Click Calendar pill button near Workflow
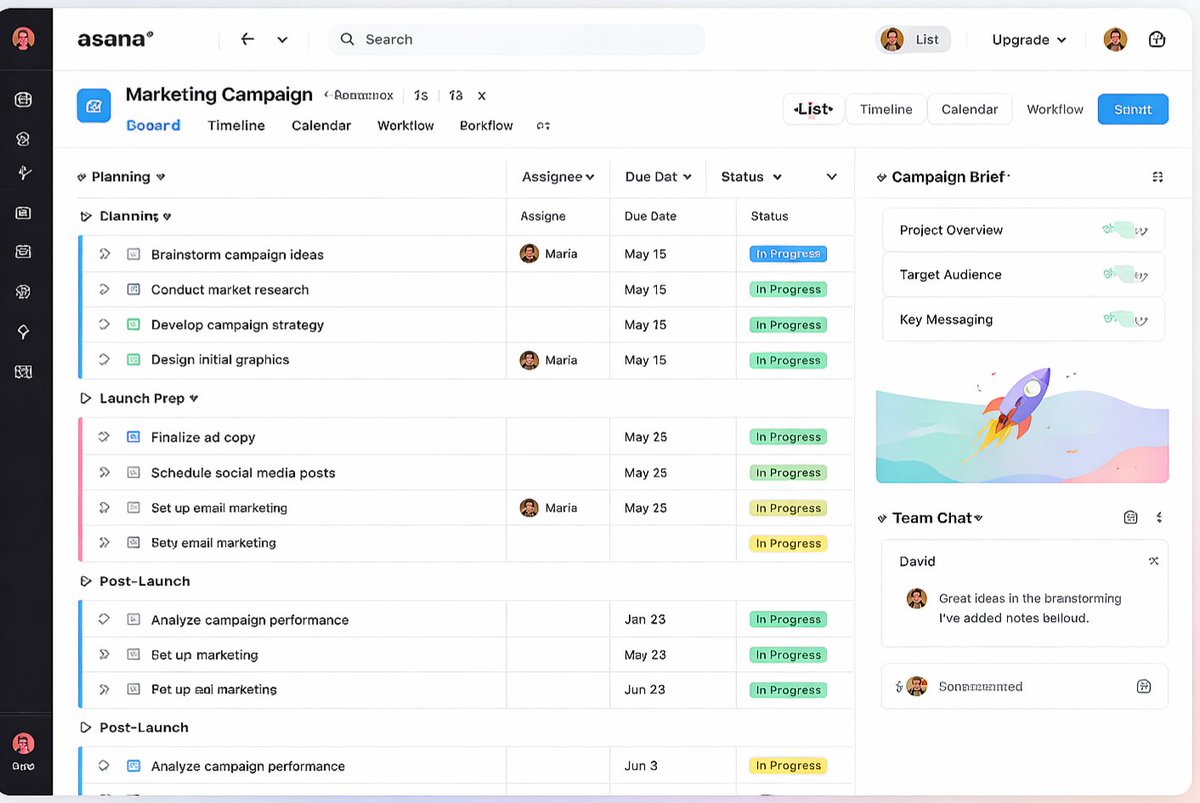This screenshot has height=803, width=1200. click(x=970, y=109)
